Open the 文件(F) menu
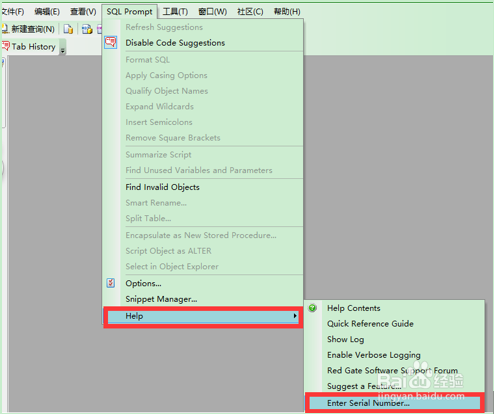The height and width of the screenshot is (414, 494). [13, 12]
